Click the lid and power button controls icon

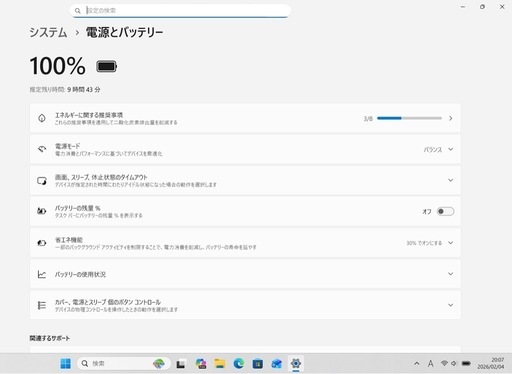click(42, 305)
